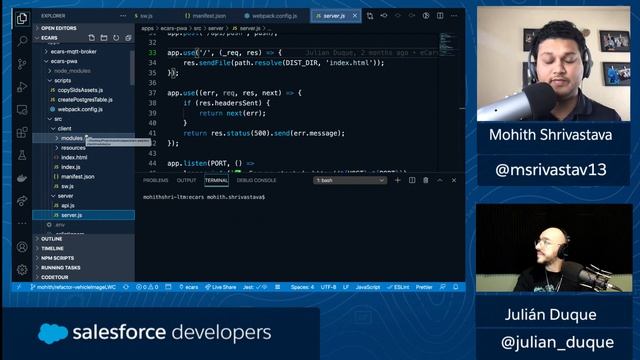Open the bash terminal selector dropdown
640x360 pixels.
point(350,180)
